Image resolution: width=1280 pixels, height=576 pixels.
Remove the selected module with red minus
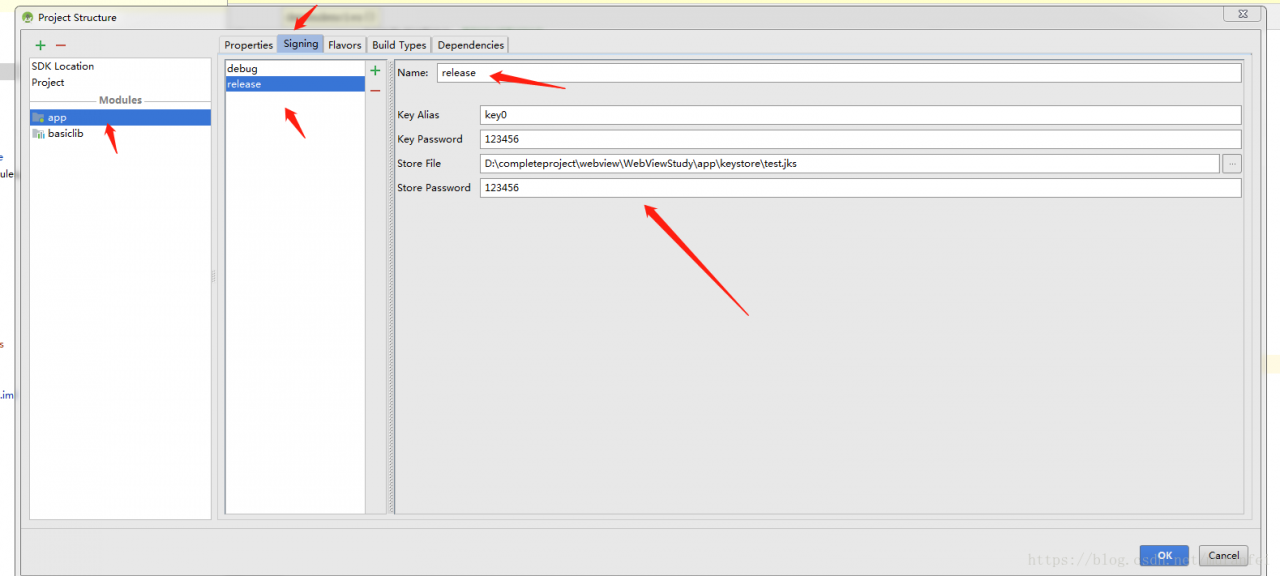click(61, 45)
